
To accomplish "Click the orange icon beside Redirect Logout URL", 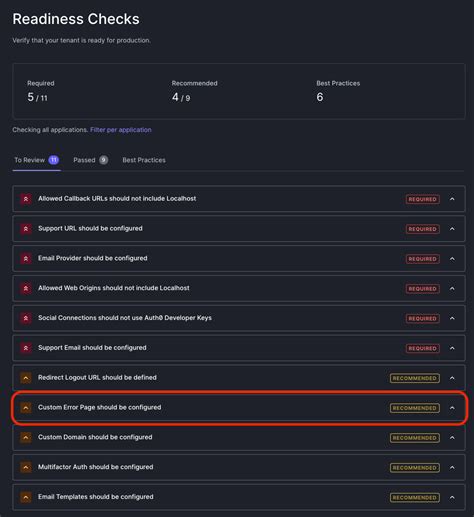I will coord(26,378).
